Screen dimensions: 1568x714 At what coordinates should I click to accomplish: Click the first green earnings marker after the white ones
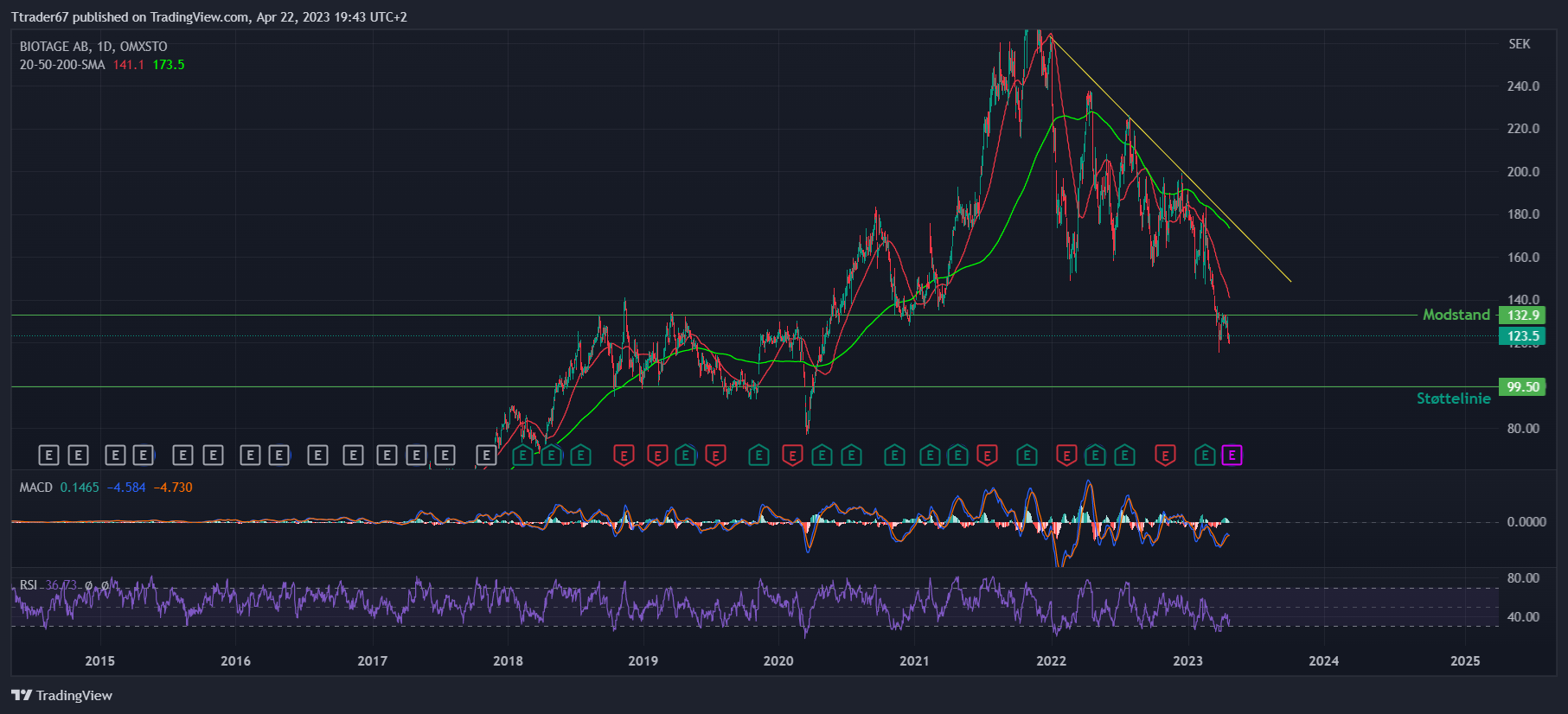pyautogui.click(x=522, y=455)
